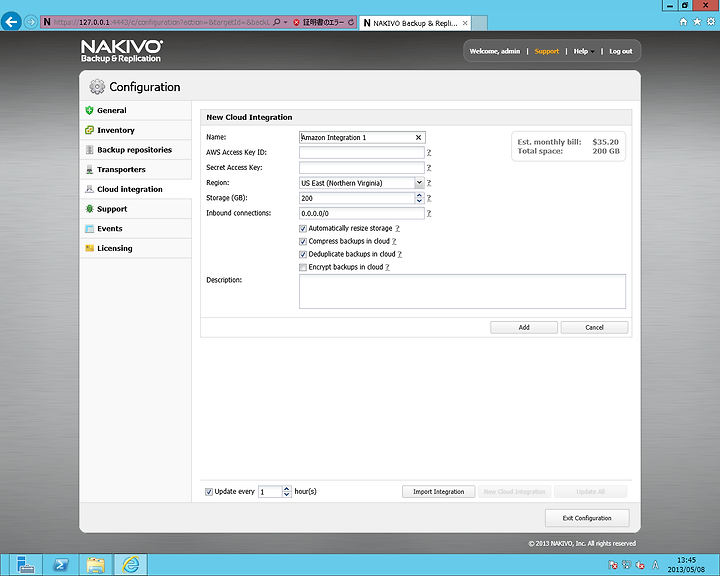The image size is (720, 576).
Task: Focus the Description text area
Action: coord(462,292)
